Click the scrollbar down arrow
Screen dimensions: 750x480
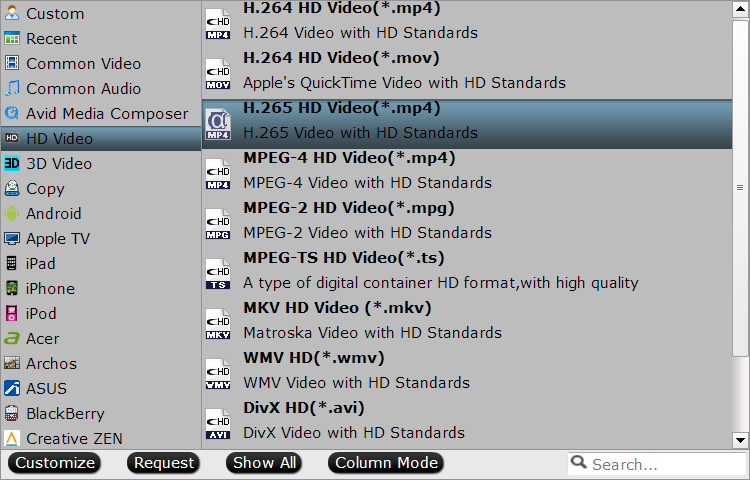pyautogui.click(x=740, y=439)
